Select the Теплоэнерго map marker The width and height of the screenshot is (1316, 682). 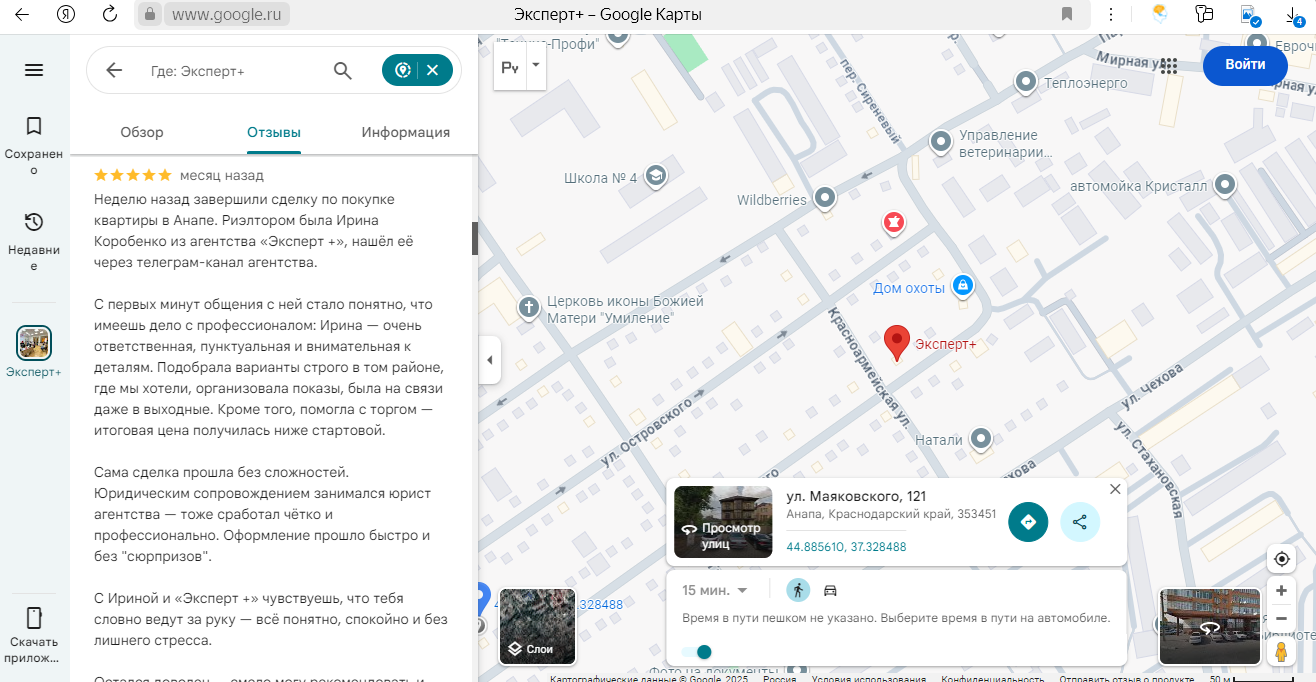(x=1025, y=81)
